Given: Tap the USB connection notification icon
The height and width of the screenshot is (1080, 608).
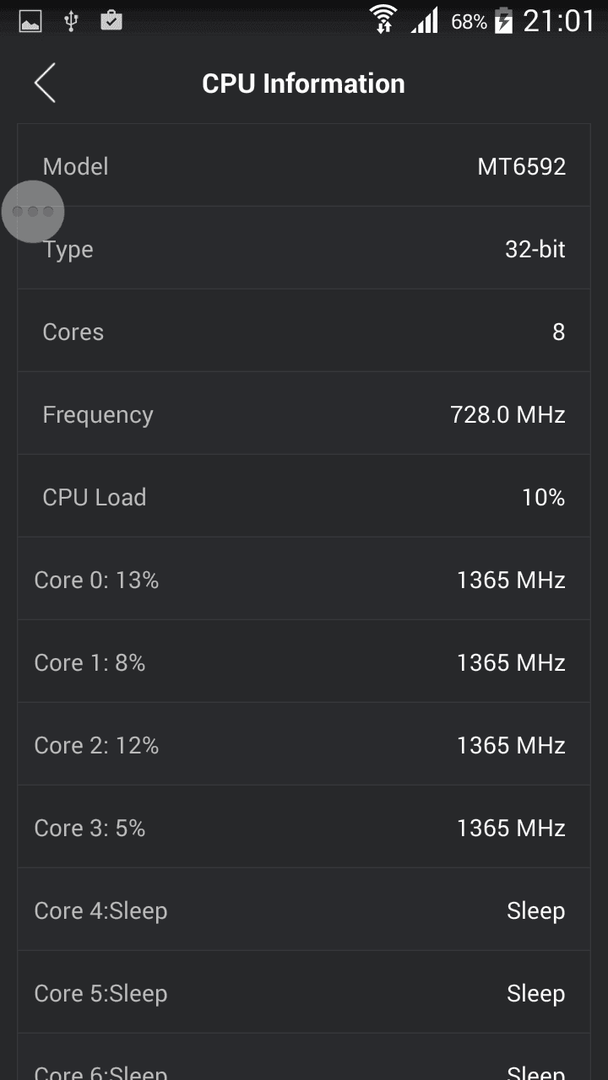Looking at the screenshot, I should point(70,21).
